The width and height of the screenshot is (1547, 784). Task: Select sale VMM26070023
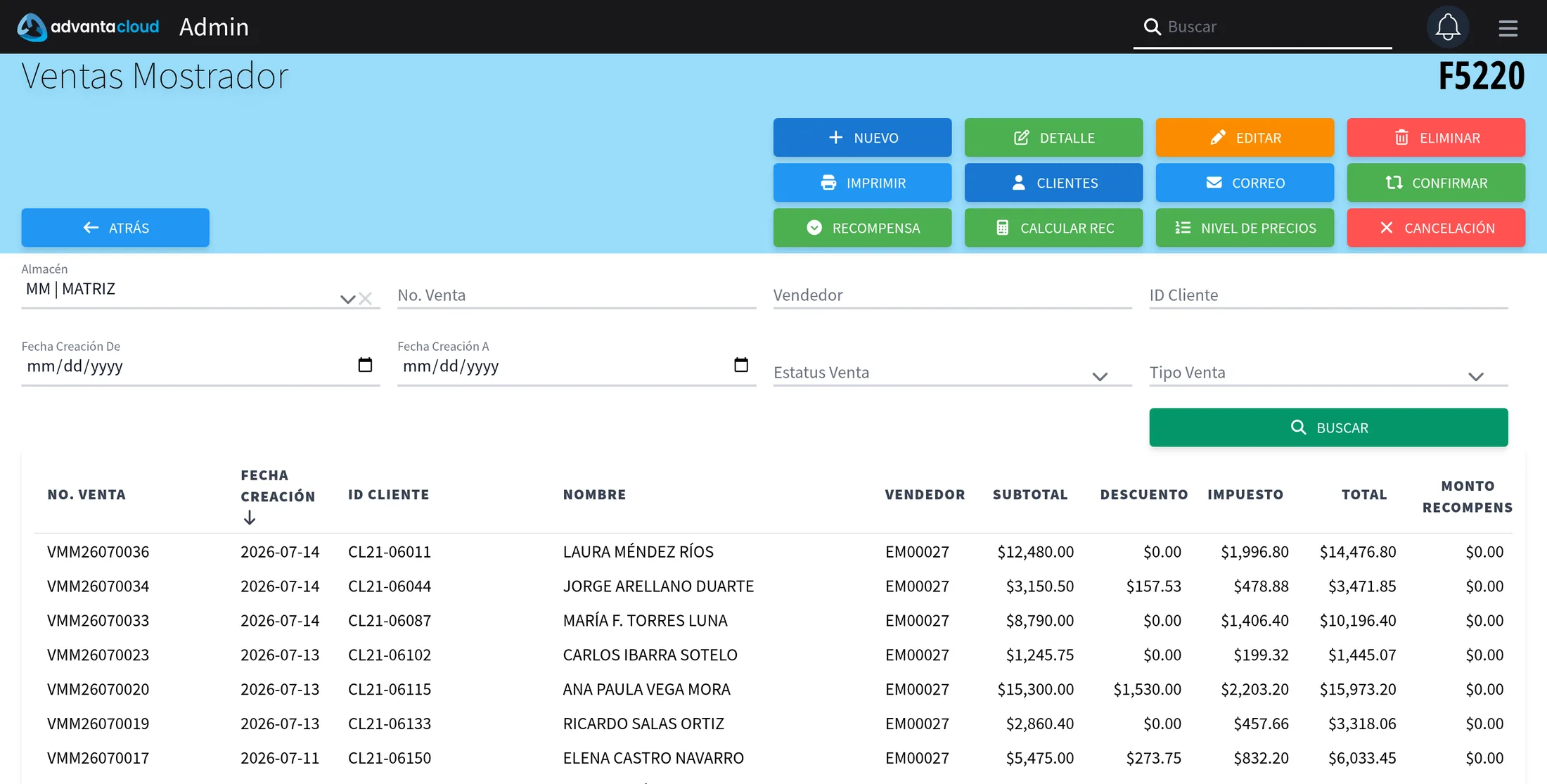[98, 655]
